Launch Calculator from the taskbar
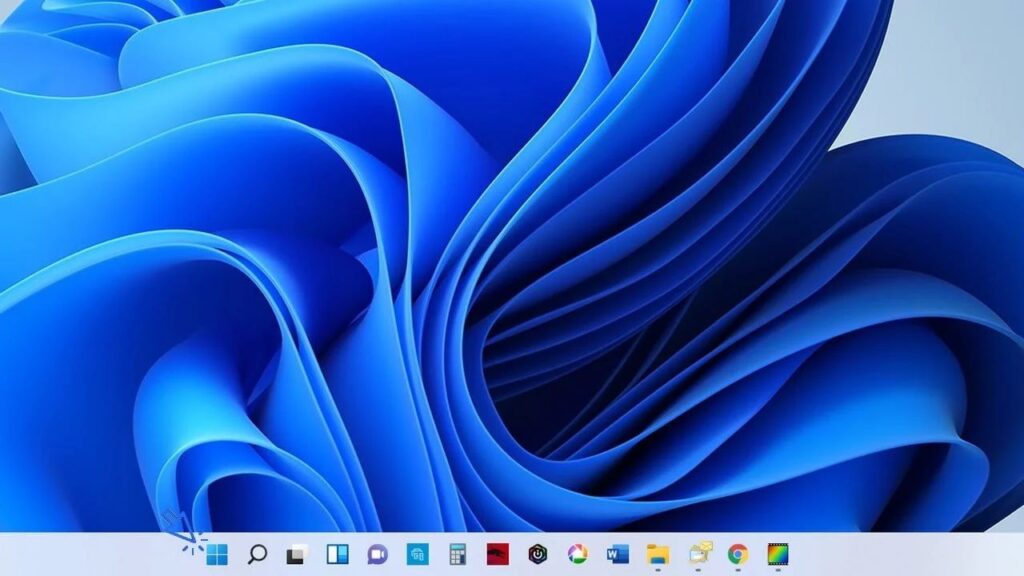This screenshot has height=576, width=1024. point(458,554)
